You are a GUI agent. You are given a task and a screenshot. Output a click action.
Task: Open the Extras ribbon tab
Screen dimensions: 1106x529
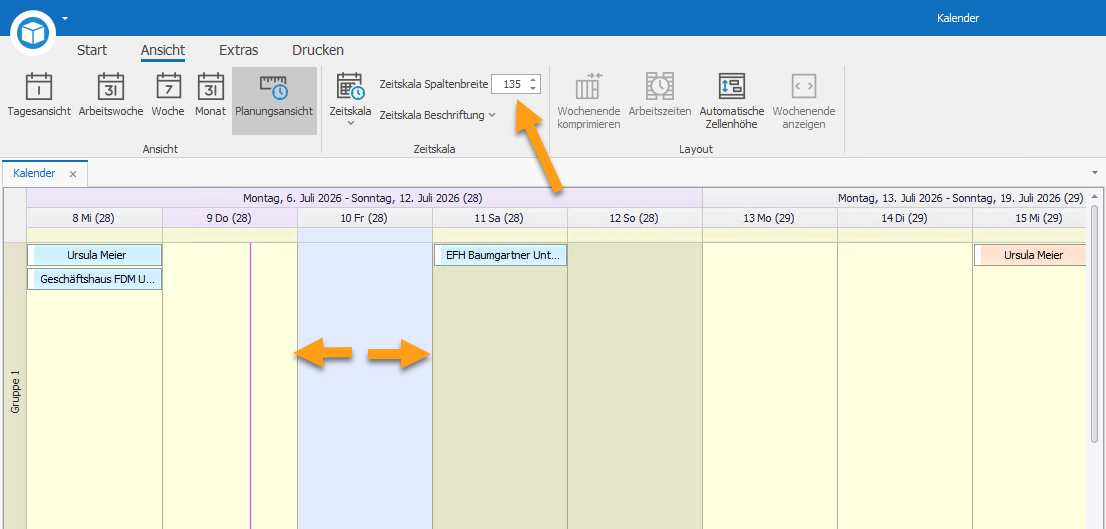click(238, 50)
